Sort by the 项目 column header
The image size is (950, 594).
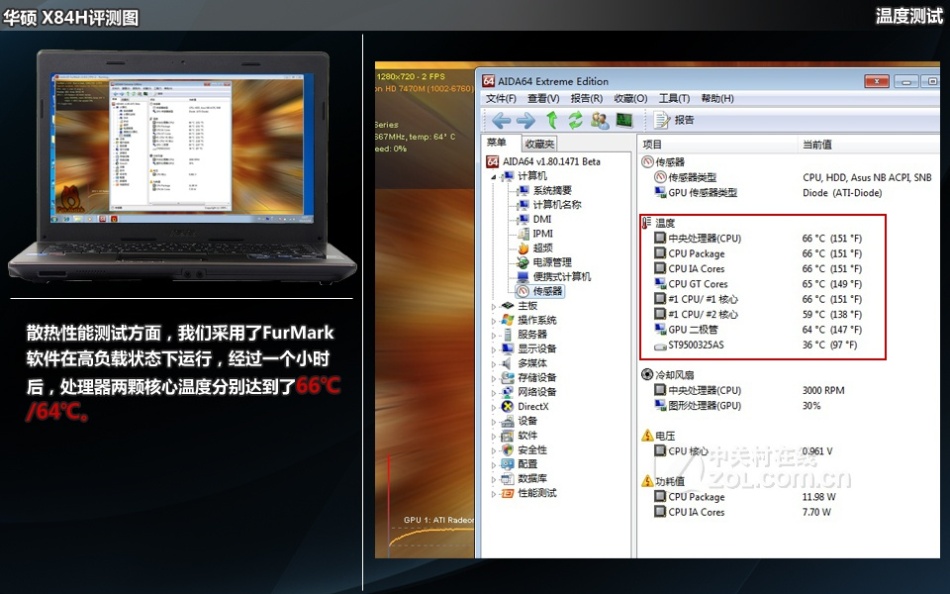(718, 144)
